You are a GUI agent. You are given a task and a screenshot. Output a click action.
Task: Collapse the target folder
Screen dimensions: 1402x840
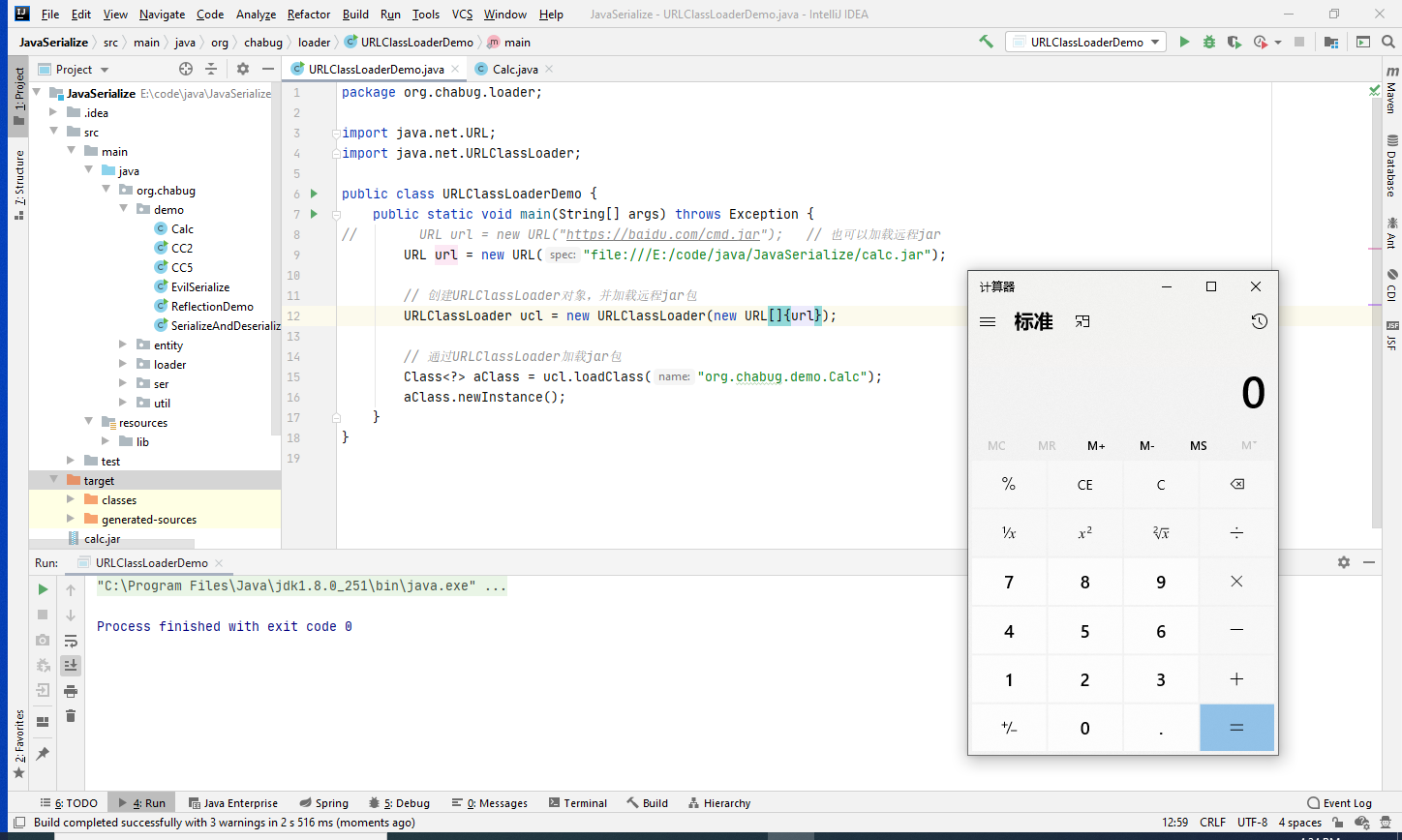[x=54, y=480]
